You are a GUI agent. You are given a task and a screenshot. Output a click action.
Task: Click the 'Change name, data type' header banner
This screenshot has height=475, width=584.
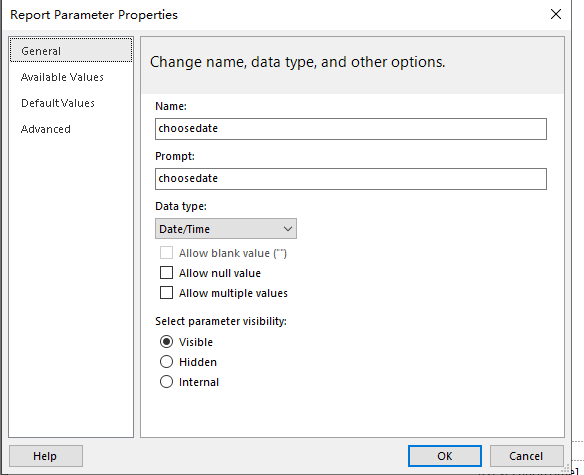click(352, 65)
